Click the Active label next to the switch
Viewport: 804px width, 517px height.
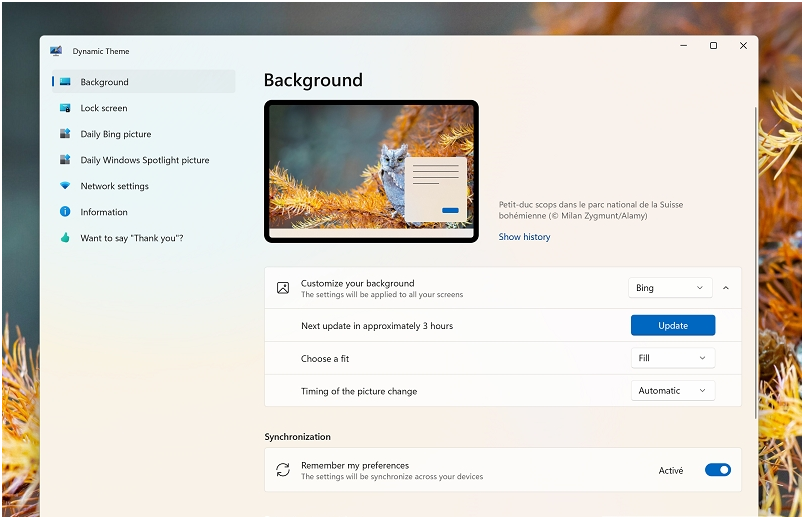671,470
